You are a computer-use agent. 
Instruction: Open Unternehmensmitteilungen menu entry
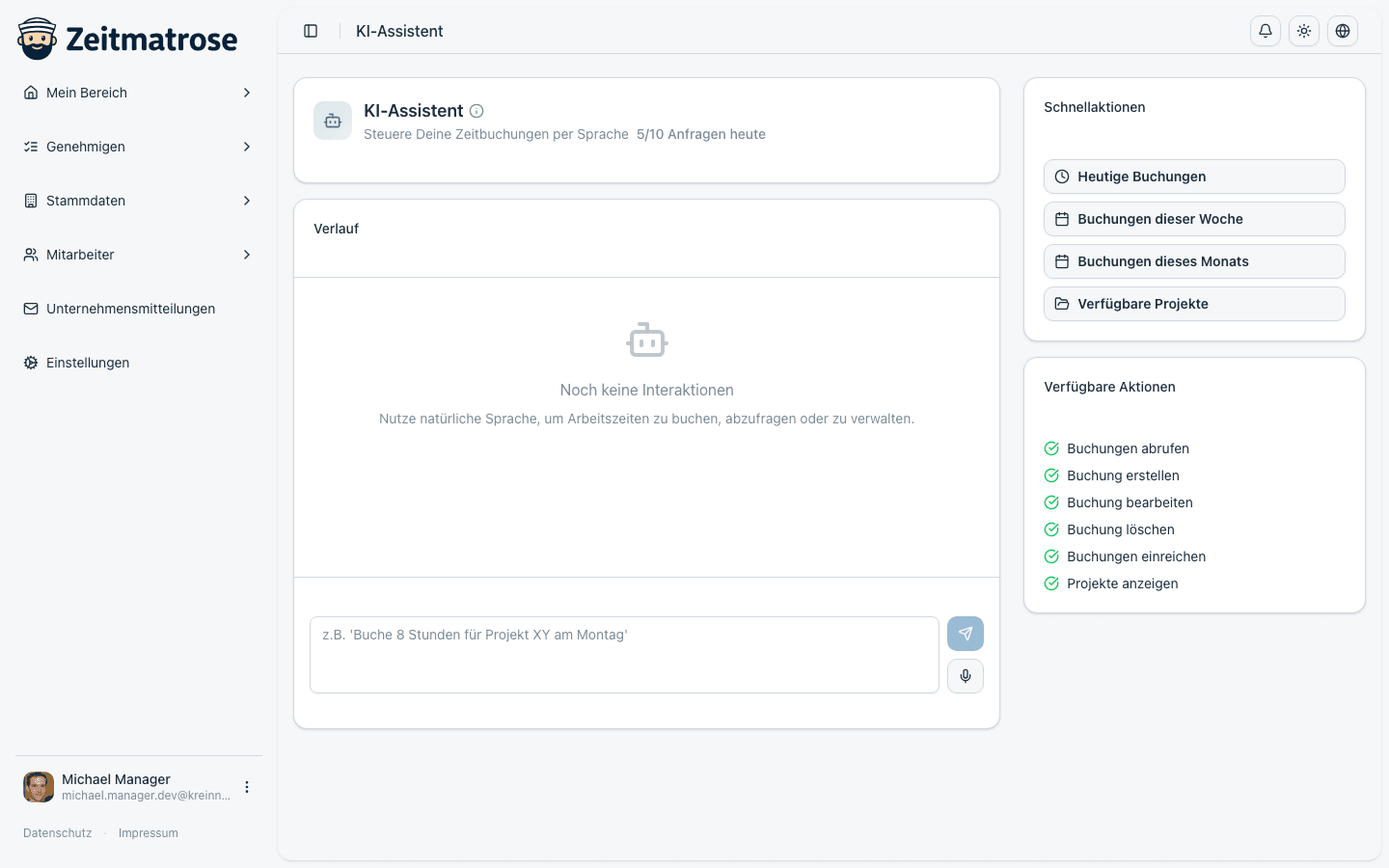pyautogui.click(x=139, y=309)
